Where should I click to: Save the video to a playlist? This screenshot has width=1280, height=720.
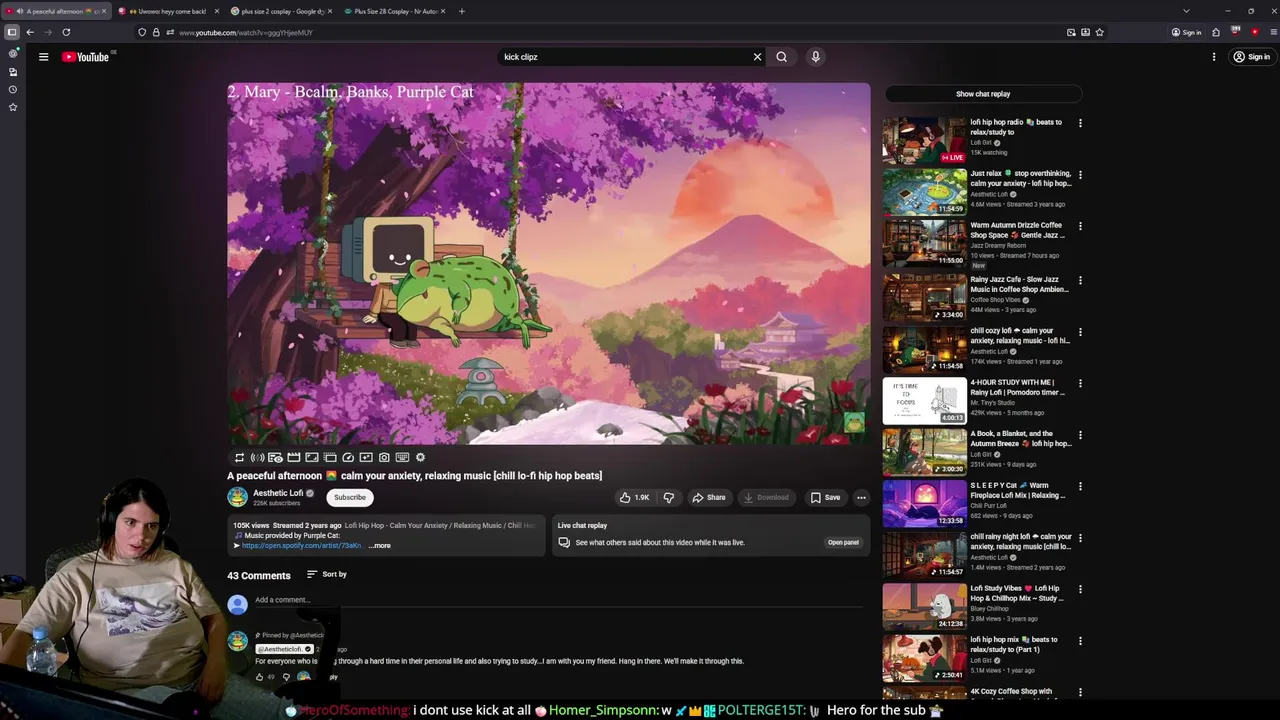point(825,497)
